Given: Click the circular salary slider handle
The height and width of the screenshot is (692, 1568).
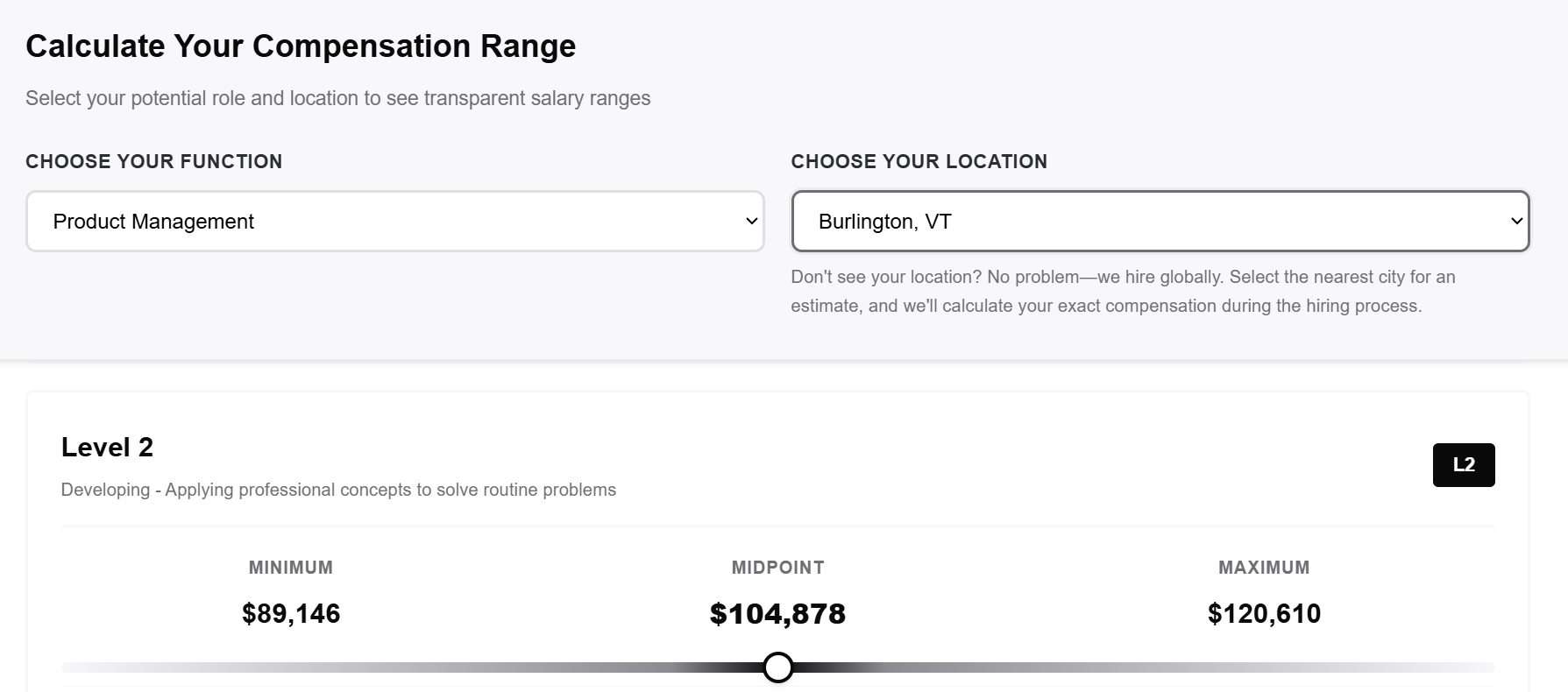Looking at the screenshot, I should (x=777, y=667).
